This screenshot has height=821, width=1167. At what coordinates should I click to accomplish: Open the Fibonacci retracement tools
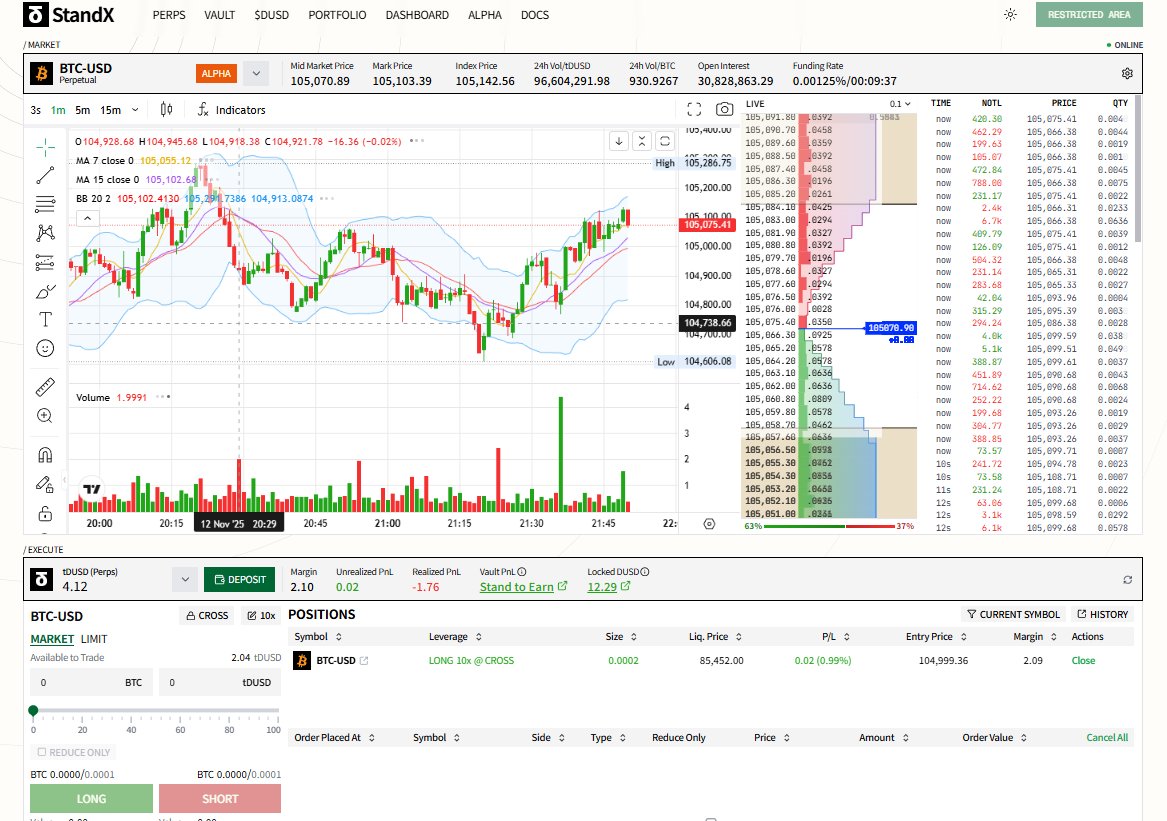tap(45, 204)
